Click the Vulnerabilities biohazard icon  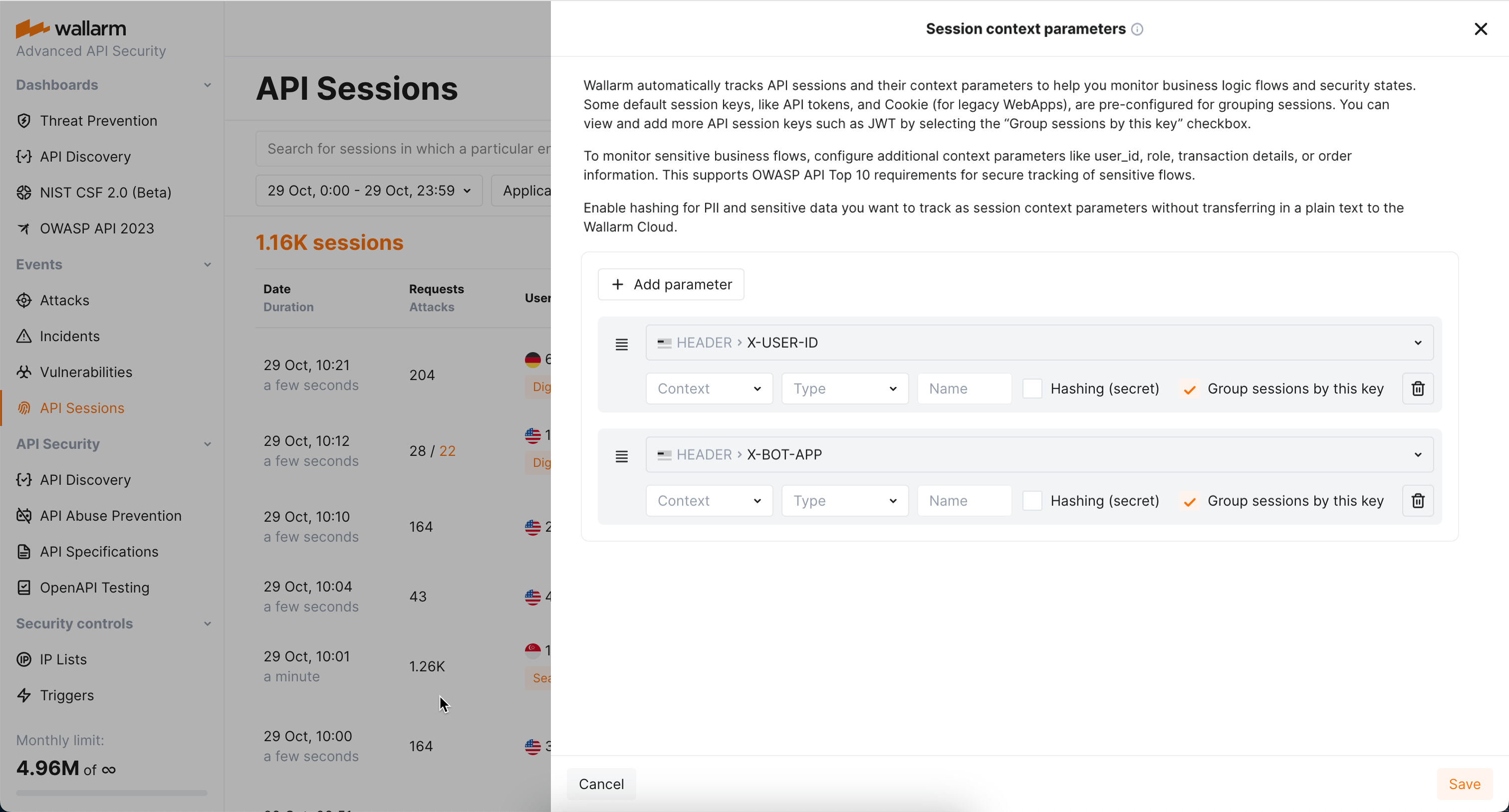click(x=23, y=372)
